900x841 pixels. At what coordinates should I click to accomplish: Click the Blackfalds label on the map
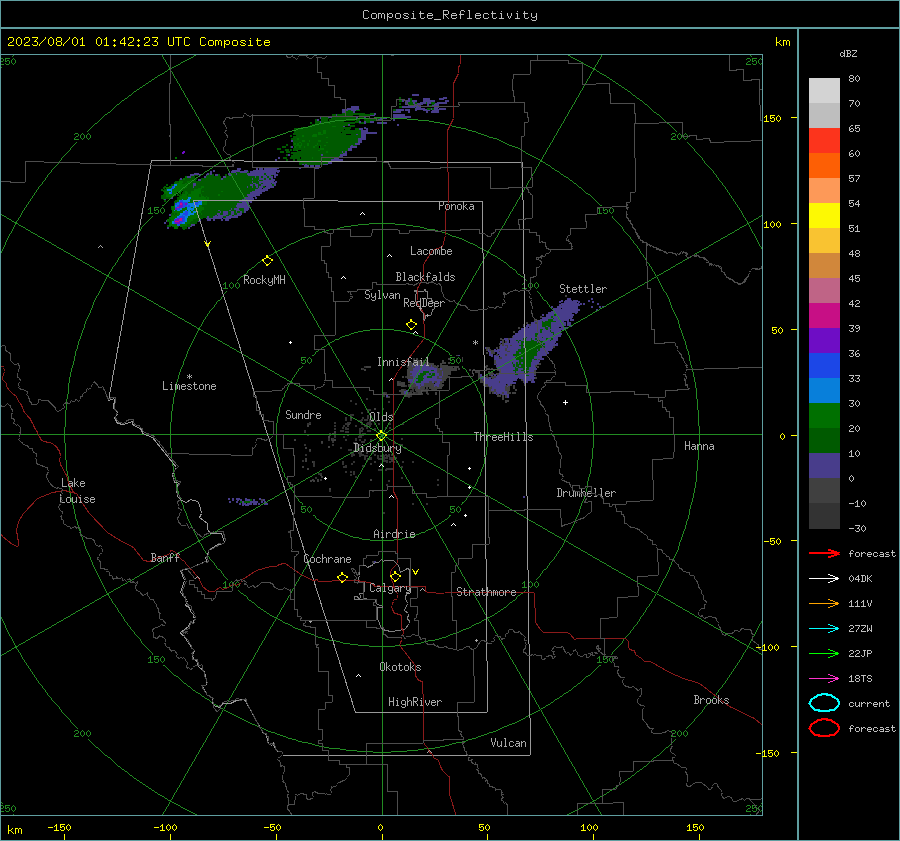pos(425,277)
